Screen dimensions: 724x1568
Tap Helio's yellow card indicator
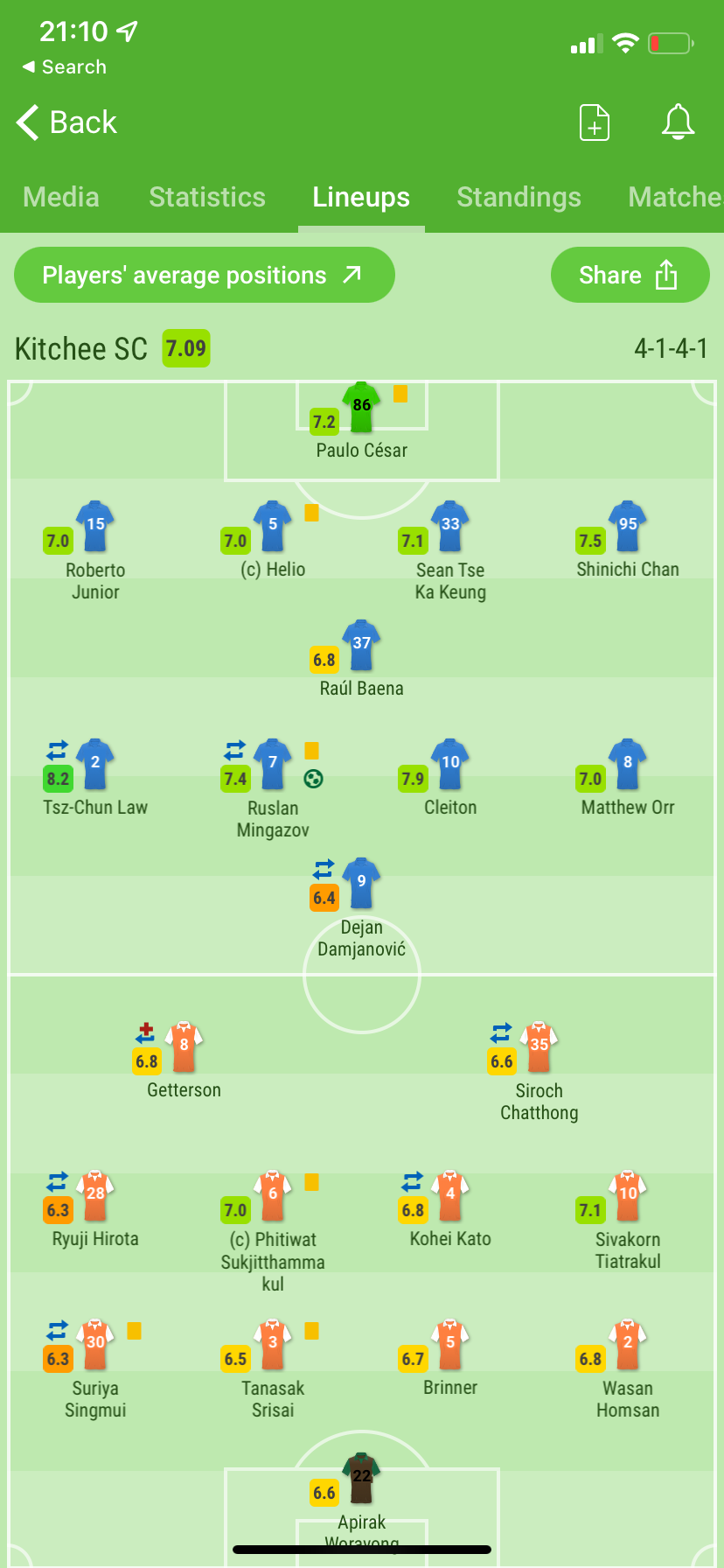point(311,513)
